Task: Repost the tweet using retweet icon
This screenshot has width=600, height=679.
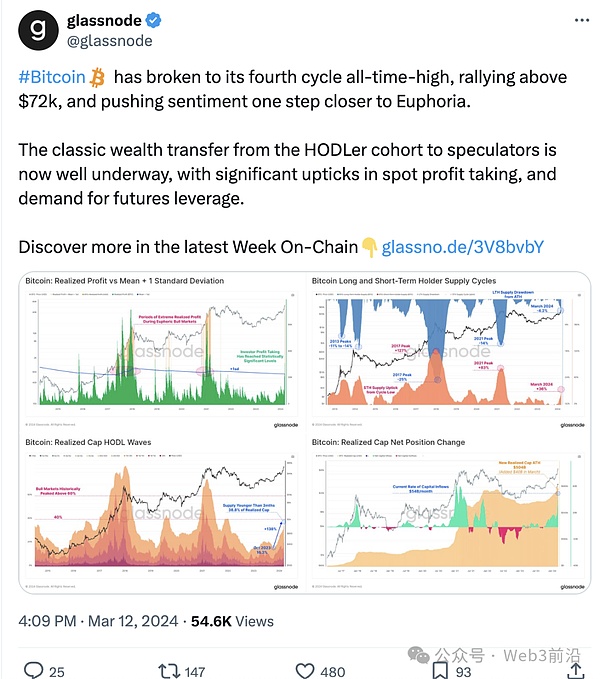Action: pos(170,671)
